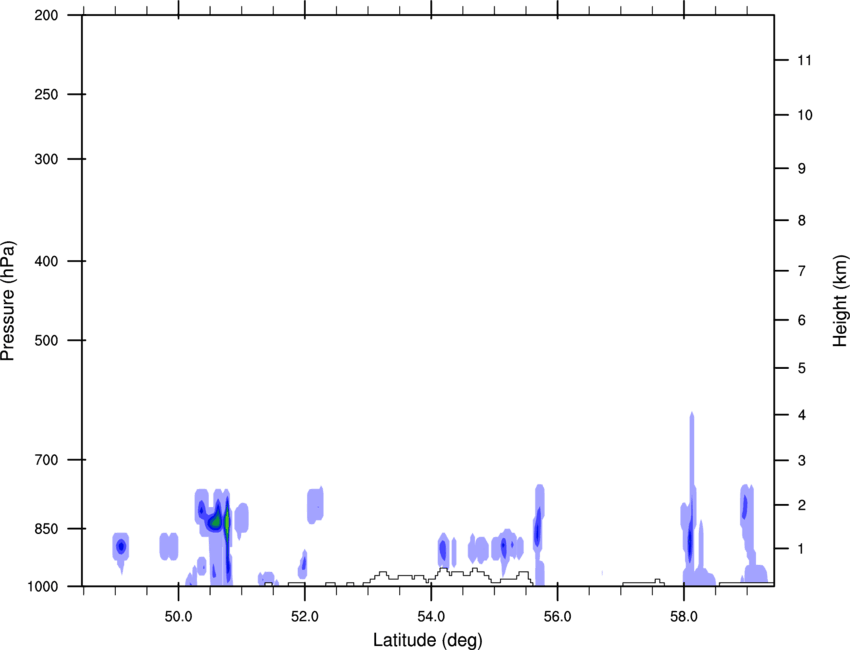Click the 7 km height label
Screen dimensions: 850x650
coord(802,271)
